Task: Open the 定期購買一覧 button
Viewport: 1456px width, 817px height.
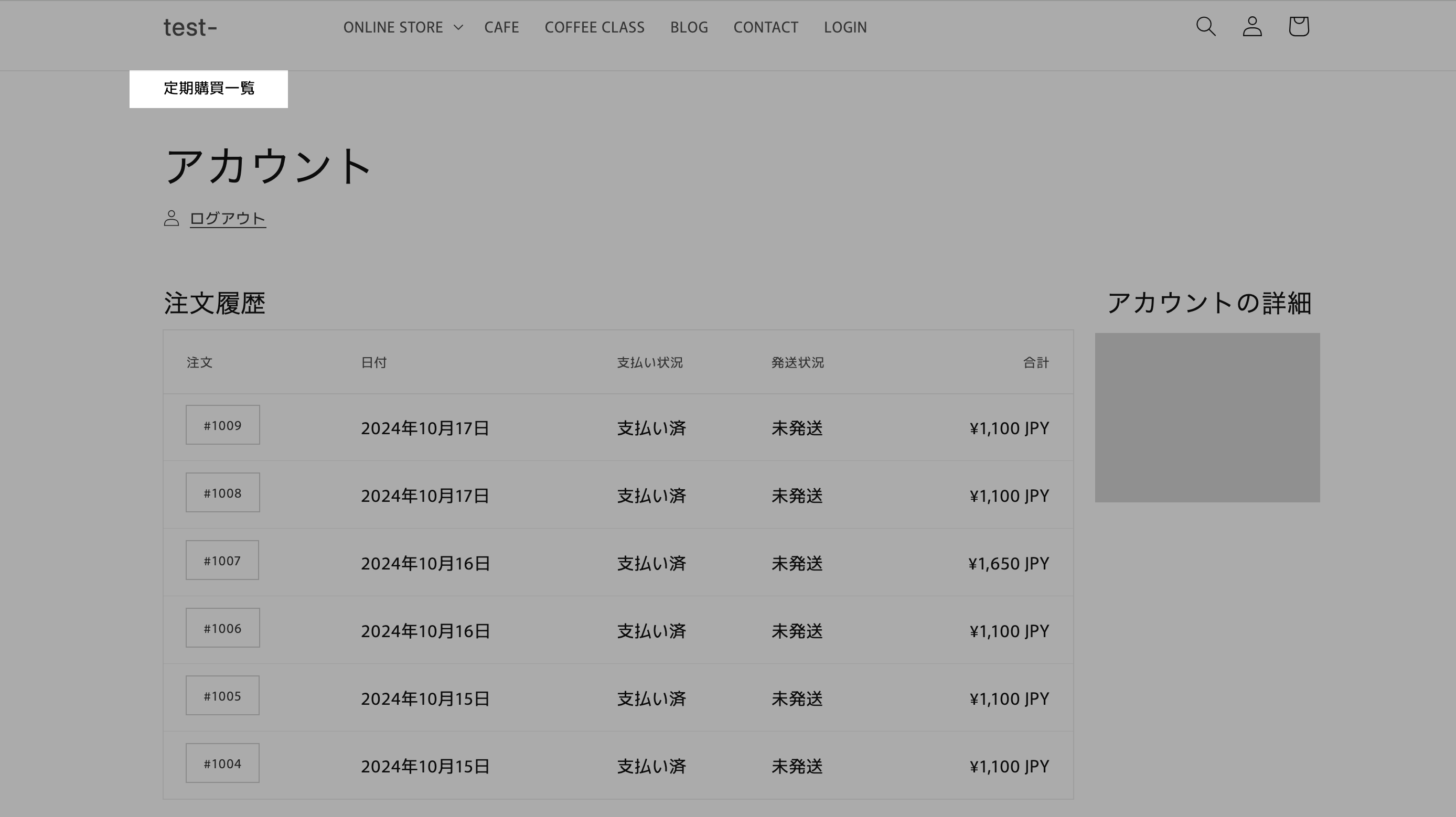Action: tap(209, 89)
